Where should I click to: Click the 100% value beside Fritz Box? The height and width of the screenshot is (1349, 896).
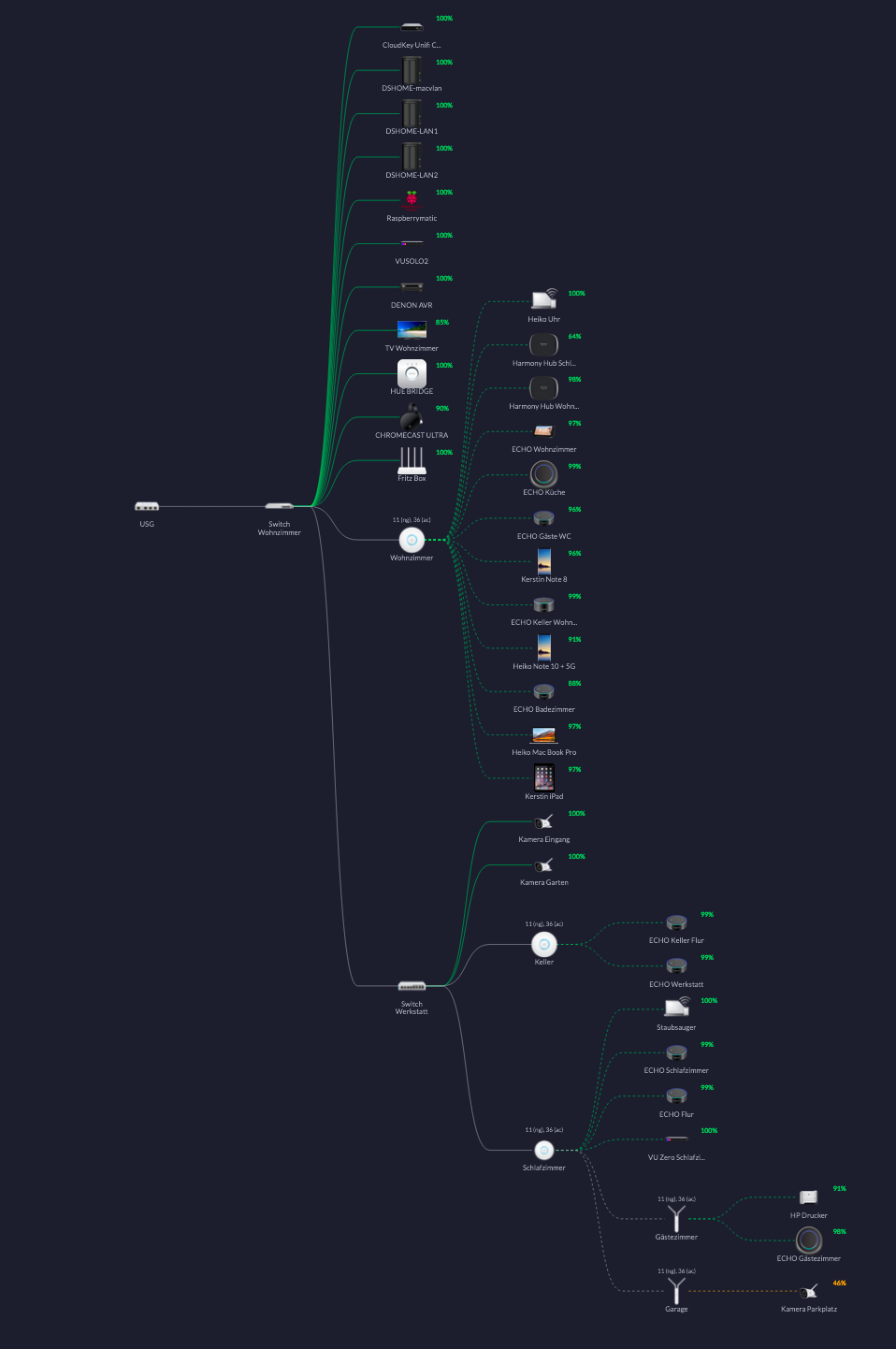click(444, 453)
